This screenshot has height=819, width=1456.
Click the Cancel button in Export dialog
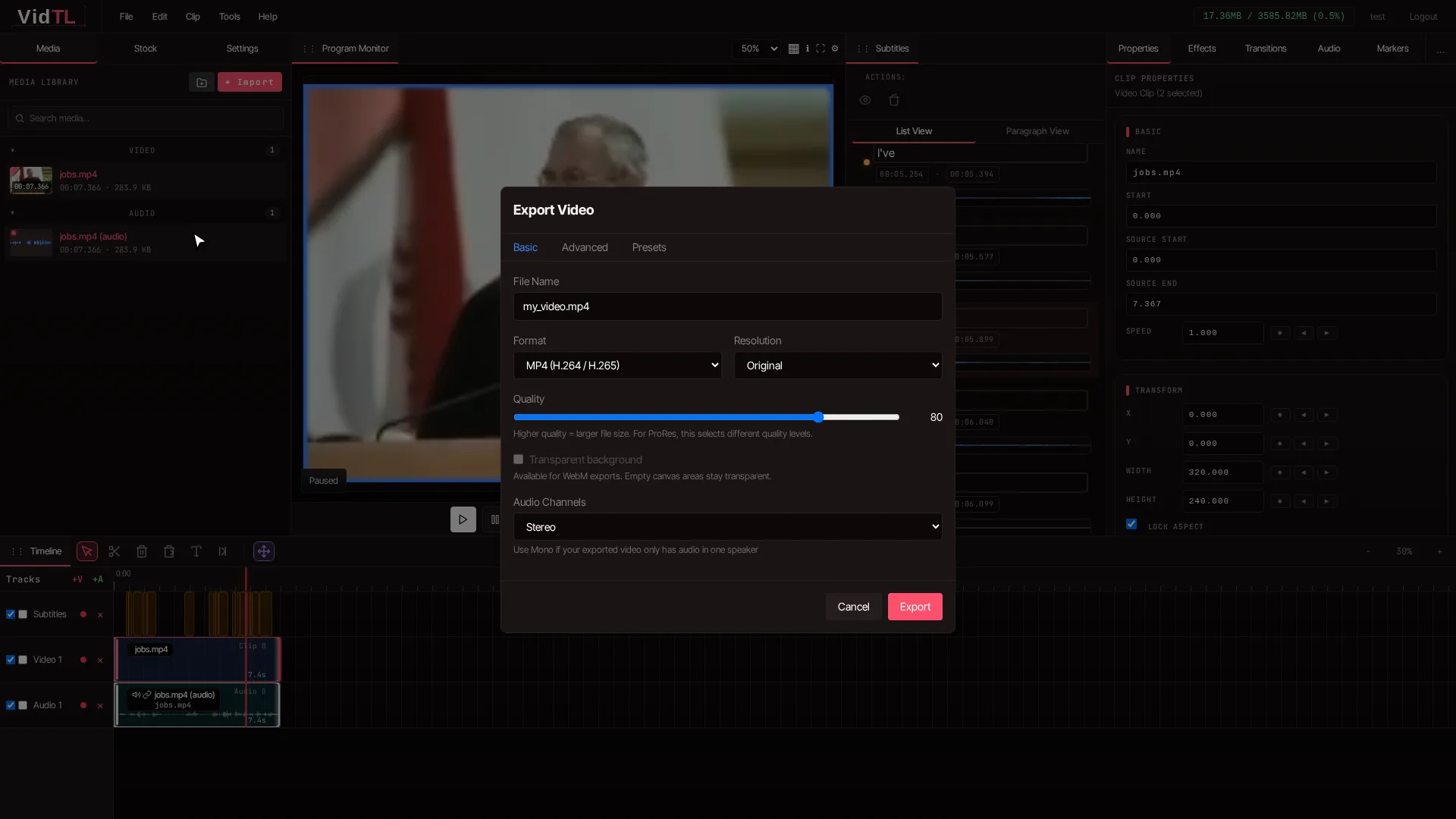click(x=854, y=607)
